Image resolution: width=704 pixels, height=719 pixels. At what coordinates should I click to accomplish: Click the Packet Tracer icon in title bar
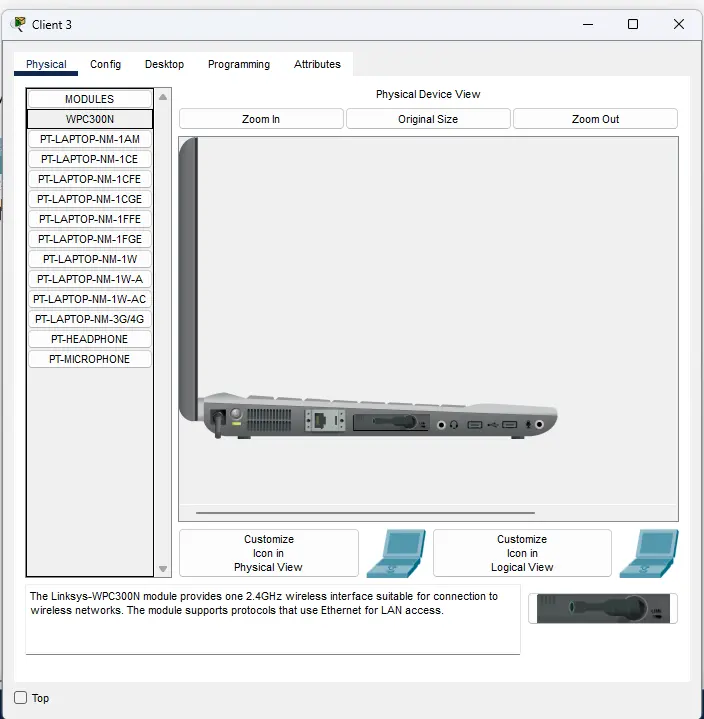click(x=19, y=24)
